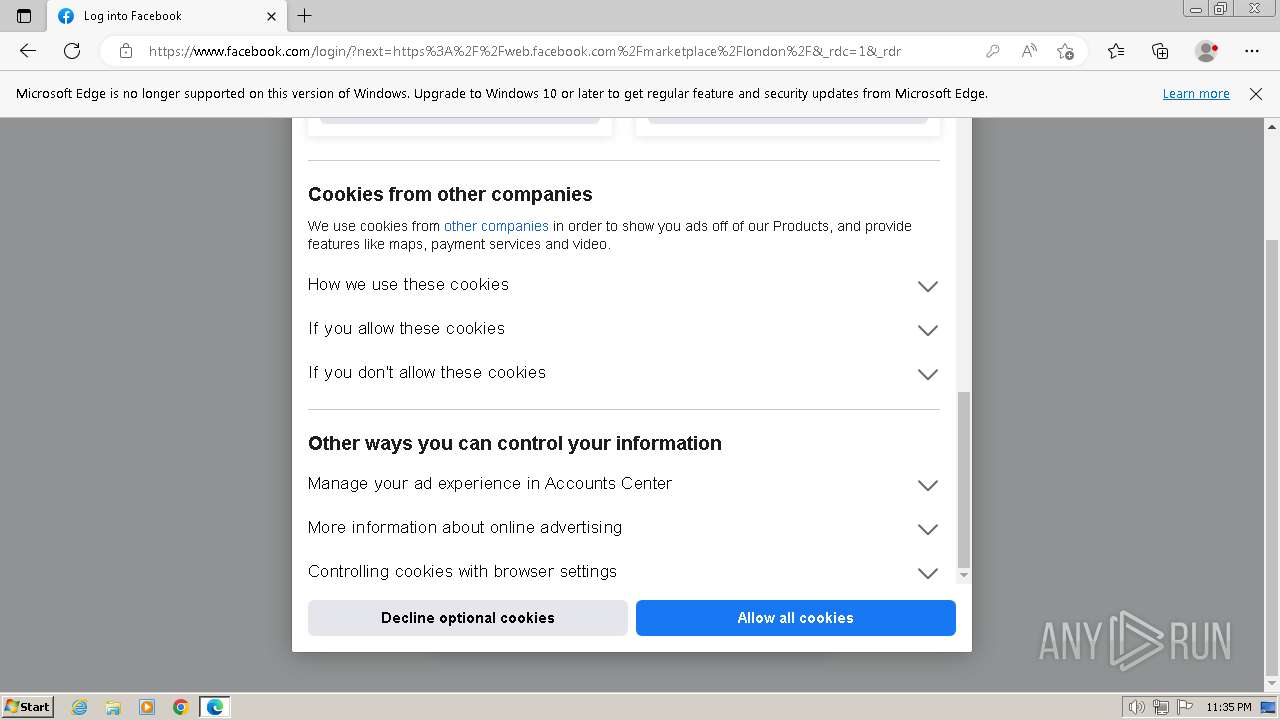Refresh the Facebook login page
Screen dimensions: 1280x720
[72, 51]
